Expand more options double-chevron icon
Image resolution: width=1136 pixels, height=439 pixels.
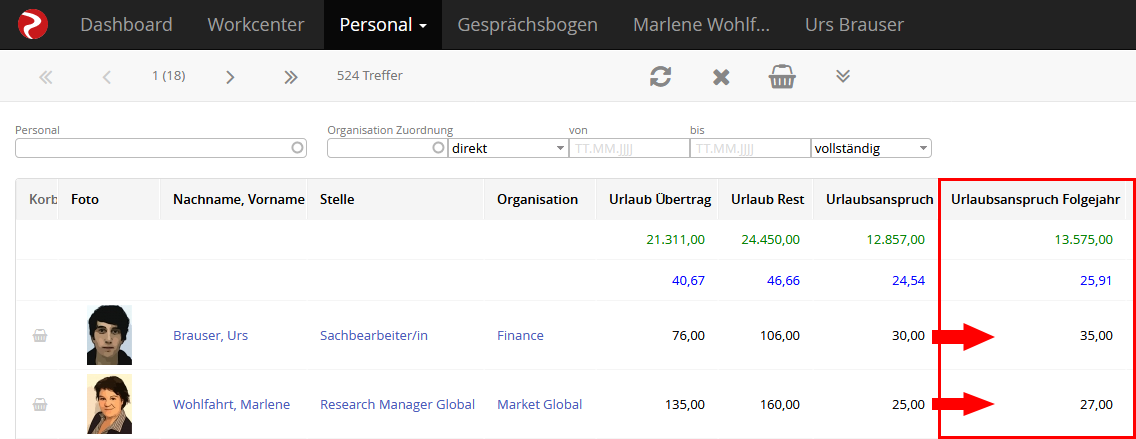tap(843, 76)
